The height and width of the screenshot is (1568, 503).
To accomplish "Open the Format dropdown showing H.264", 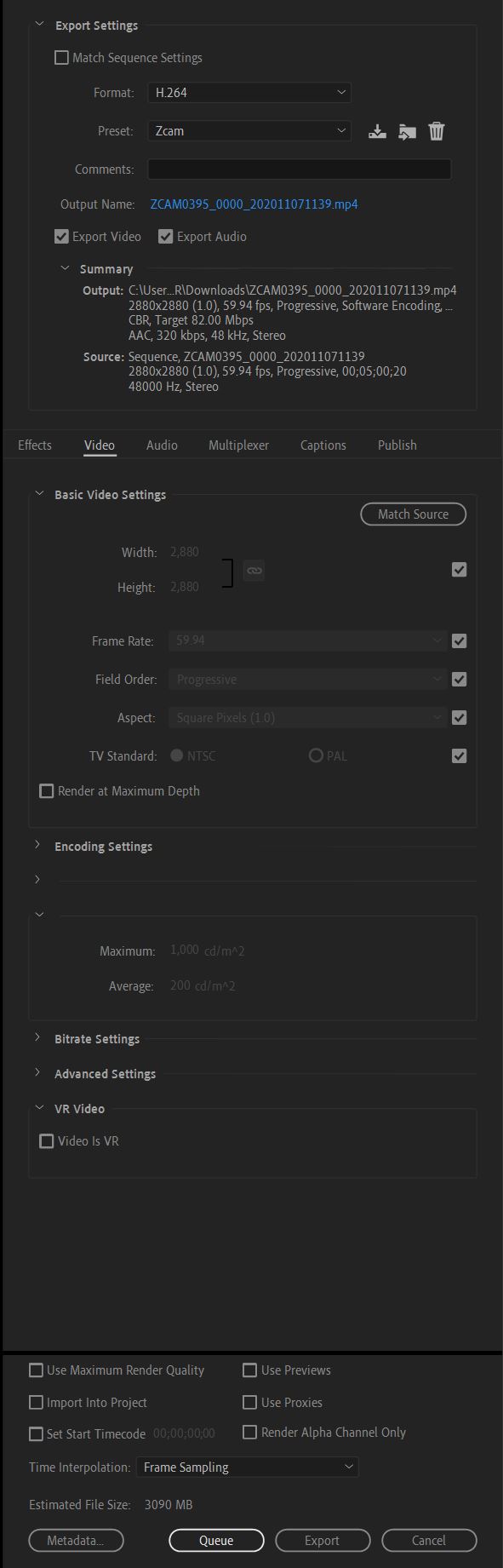I will (x=249, y=92).
